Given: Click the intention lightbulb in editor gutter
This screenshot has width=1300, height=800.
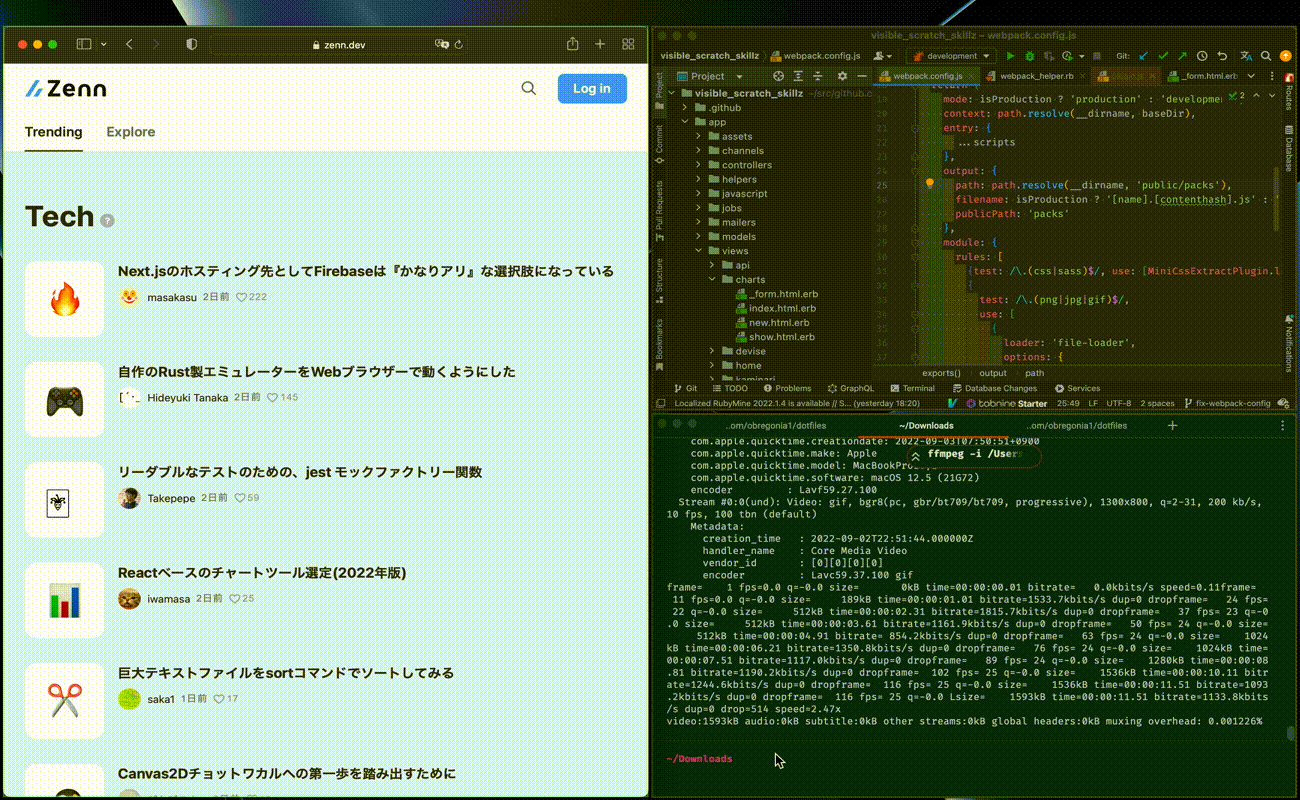Looking at the screenshot, I should point(929,184).
